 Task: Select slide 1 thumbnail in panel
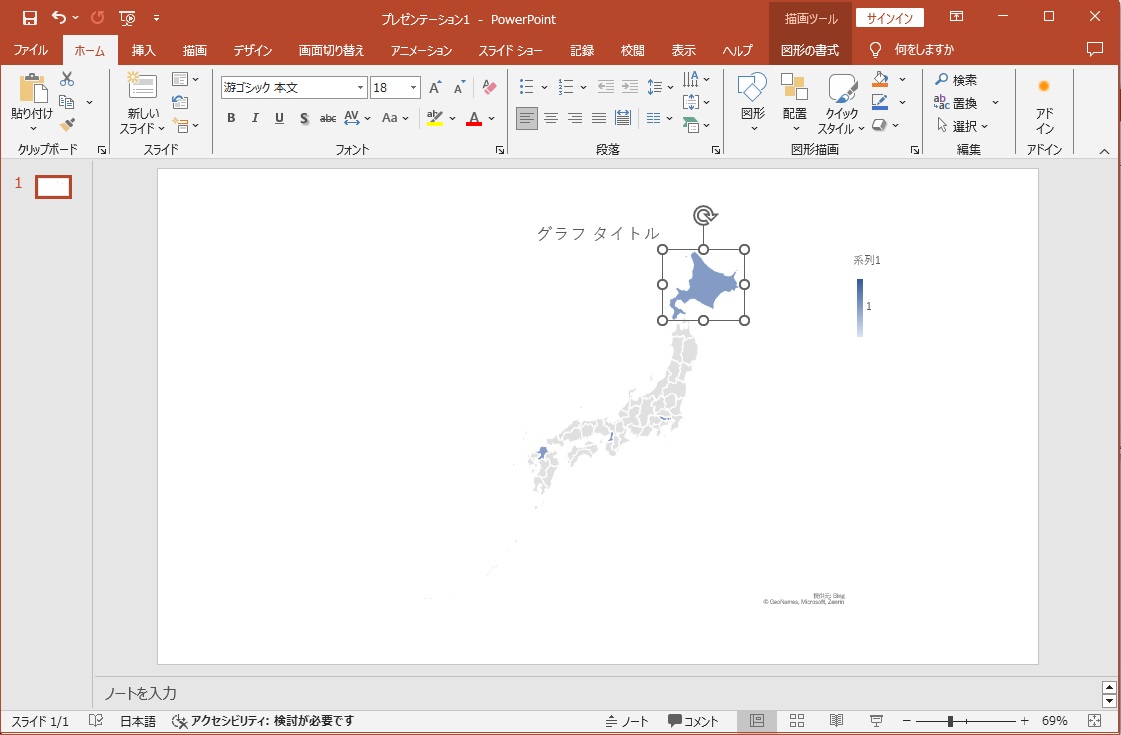point(53,186)
